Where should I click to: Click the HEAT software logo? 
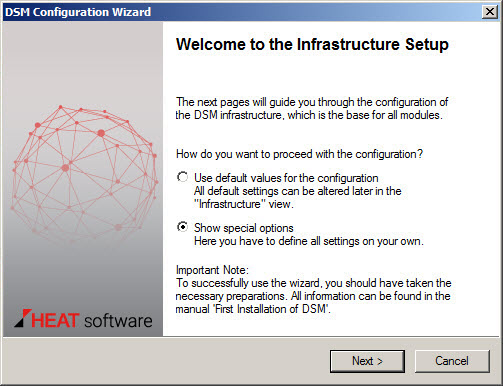83,319
